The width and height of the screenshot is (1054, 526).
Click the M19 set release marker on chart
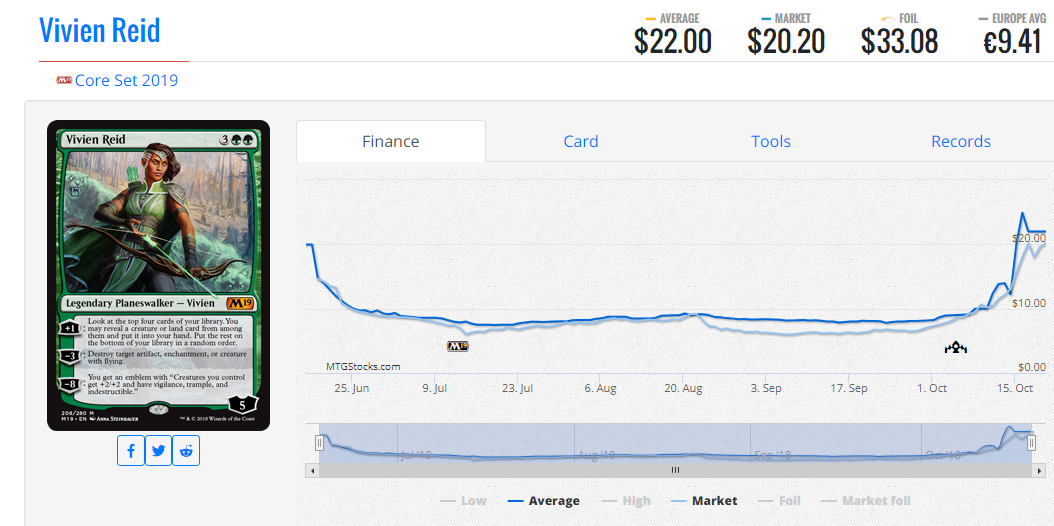tap(457, 347)
